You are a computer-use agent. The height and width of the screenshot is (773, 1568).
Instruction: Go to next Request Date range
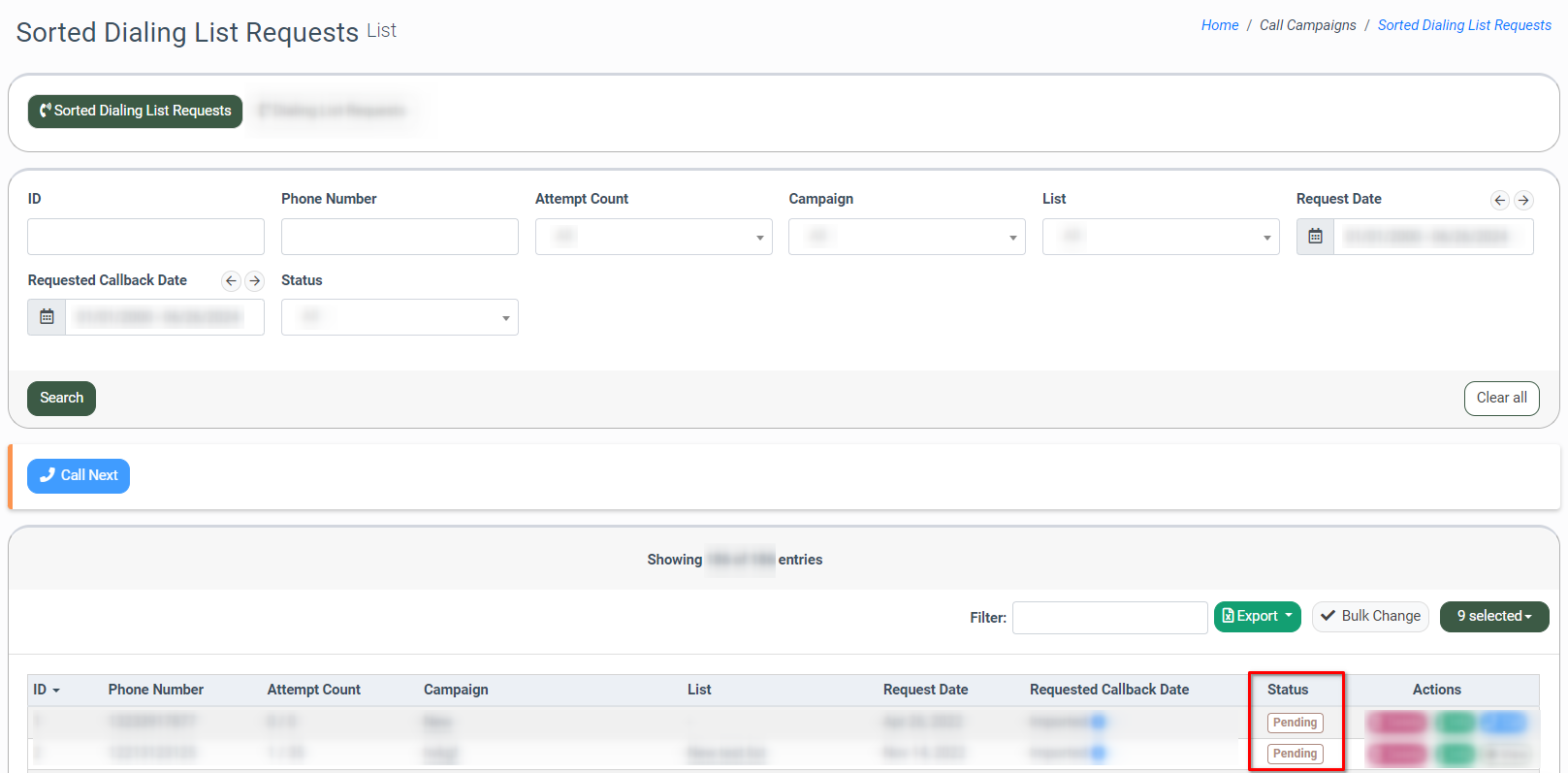(1523, 201)
